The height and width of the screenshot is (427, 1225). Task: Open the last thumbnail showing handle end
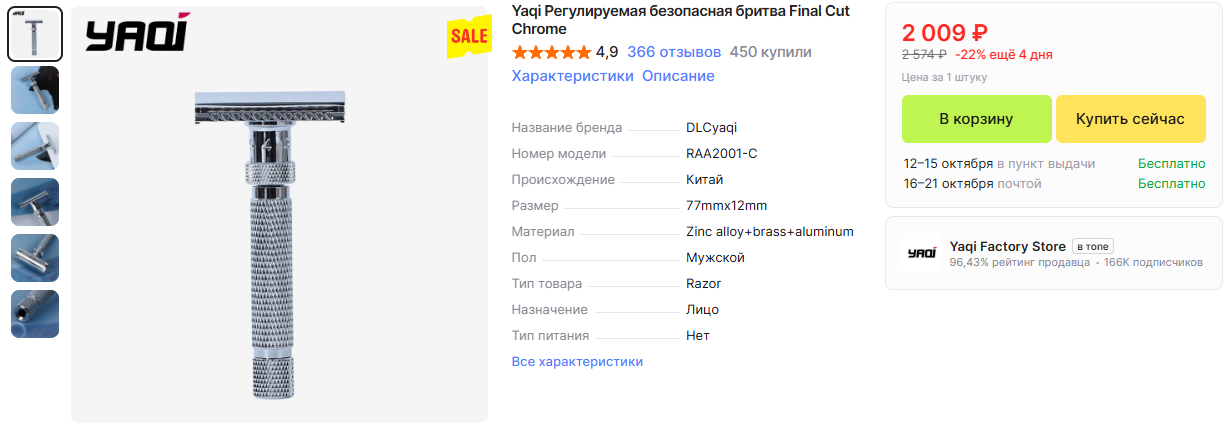point(35,314)
